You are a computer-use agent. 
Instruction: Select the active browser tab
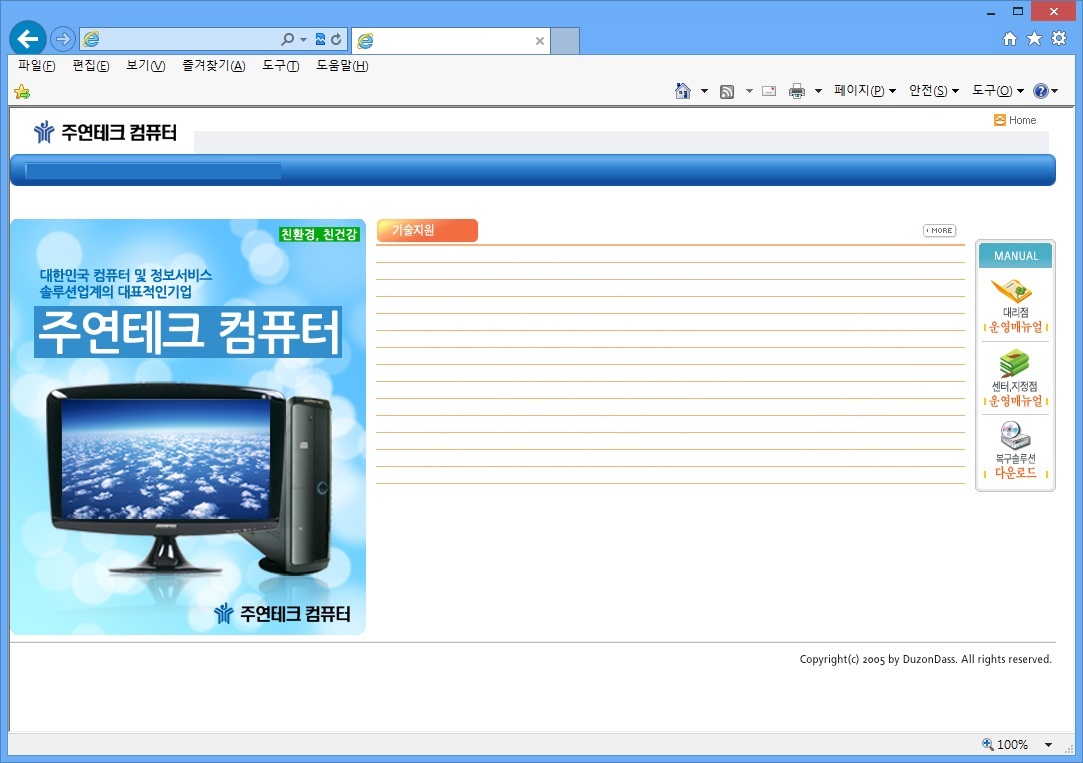click(x=451, y=41)
